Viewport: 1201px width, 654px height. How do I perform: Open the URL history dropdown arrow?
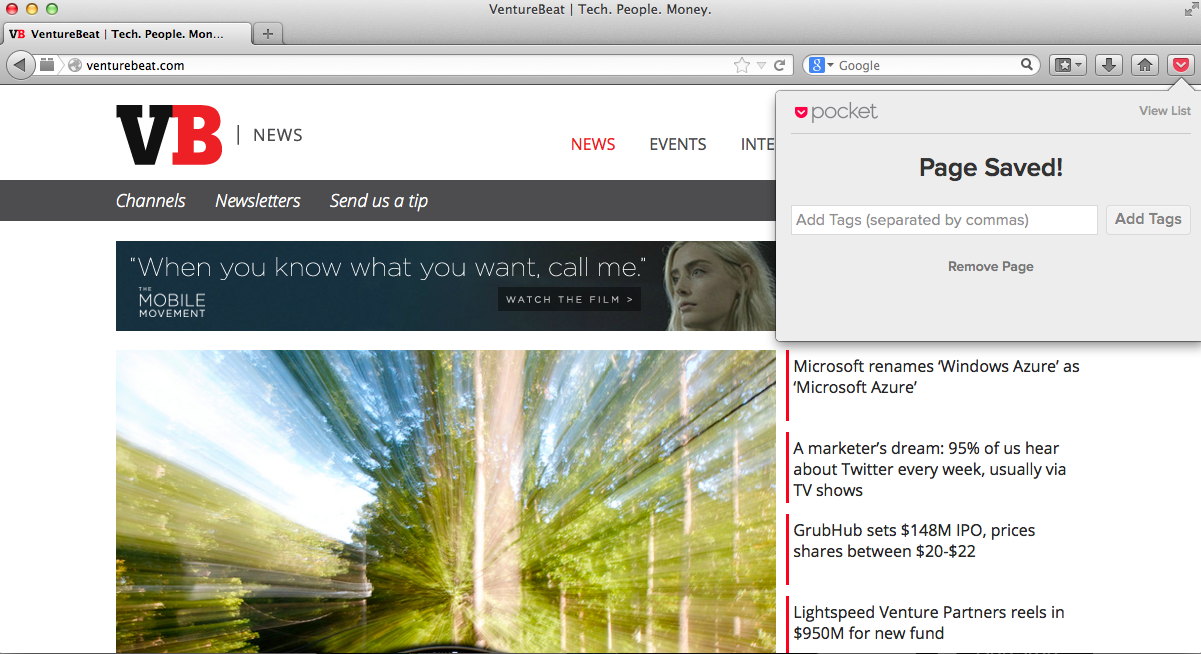coord(762,65)
